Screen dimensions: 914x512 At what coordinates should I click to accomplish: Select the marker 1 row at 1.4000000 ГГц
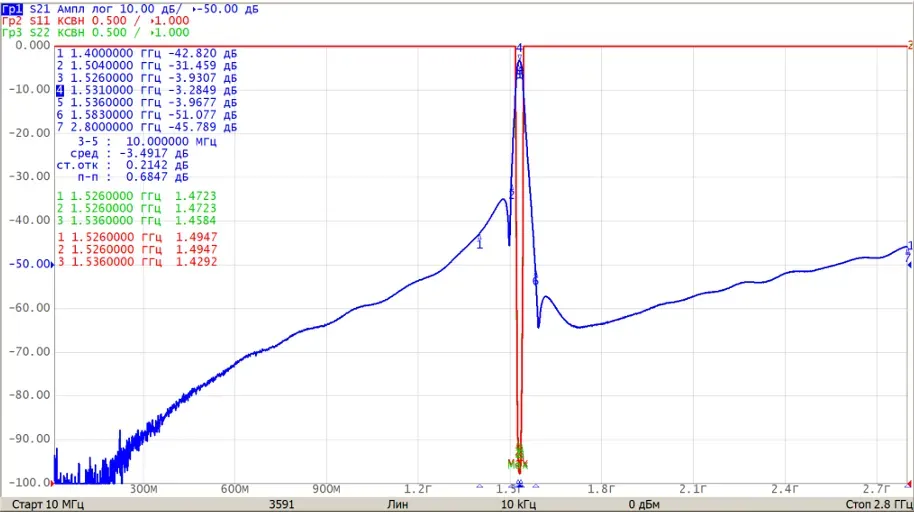[x=147, y=53]
